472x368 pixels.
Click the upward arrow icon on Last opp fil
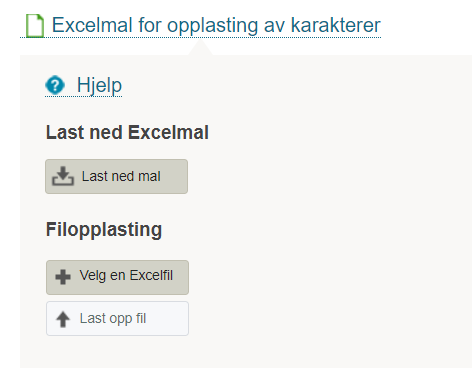coord(63,319)
